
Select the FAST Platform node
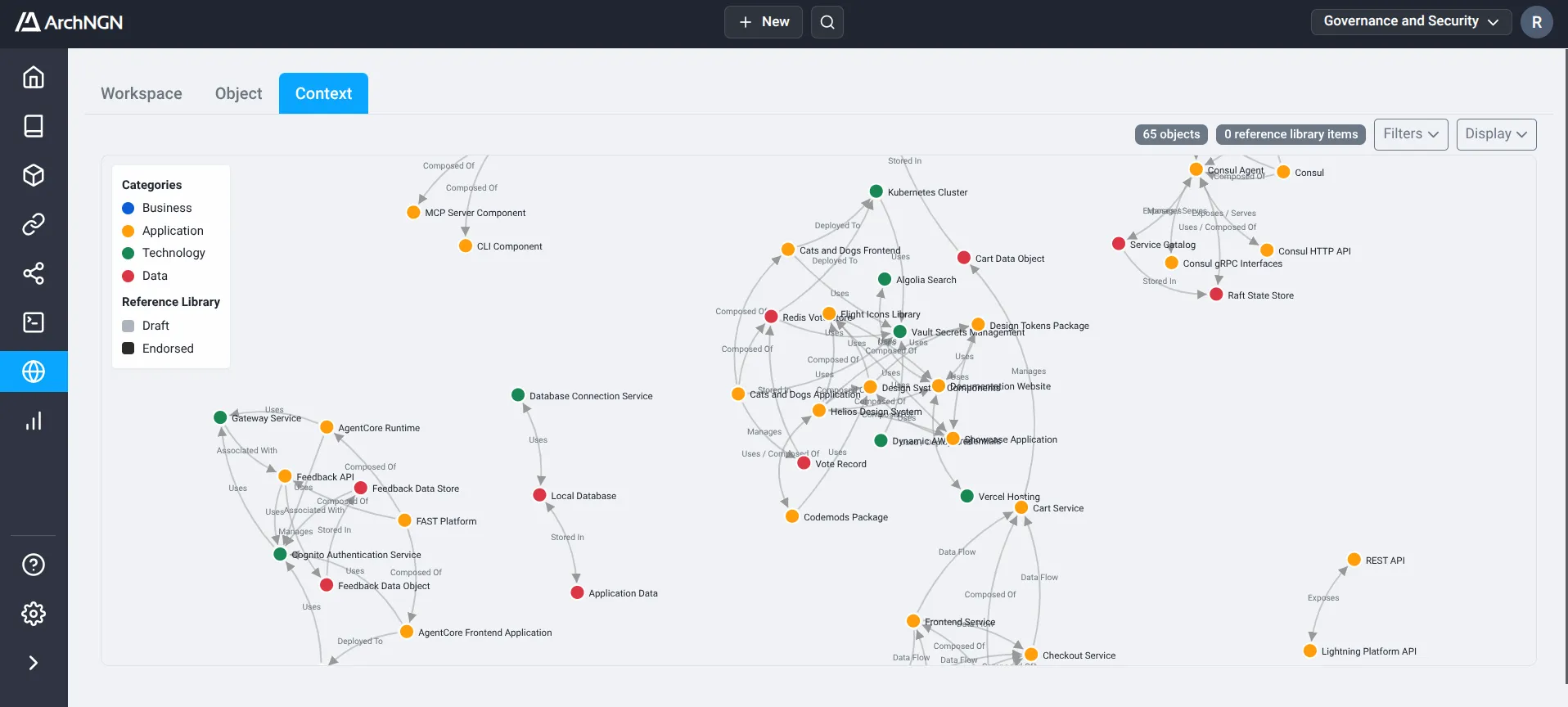pos(404,520)
